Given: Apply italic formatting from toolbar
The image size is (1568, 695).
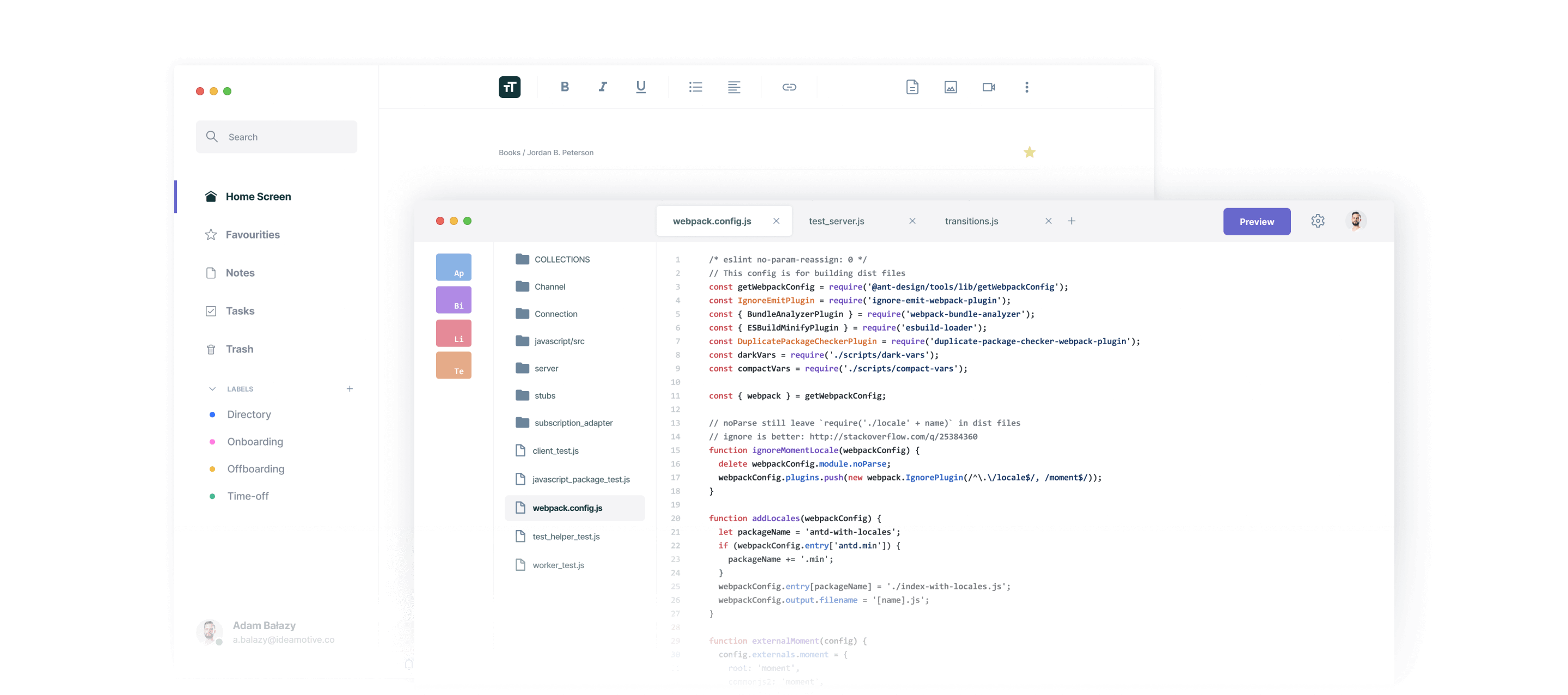Looking at the screenshot, I should pyautogui.click(x=603, y=87).
